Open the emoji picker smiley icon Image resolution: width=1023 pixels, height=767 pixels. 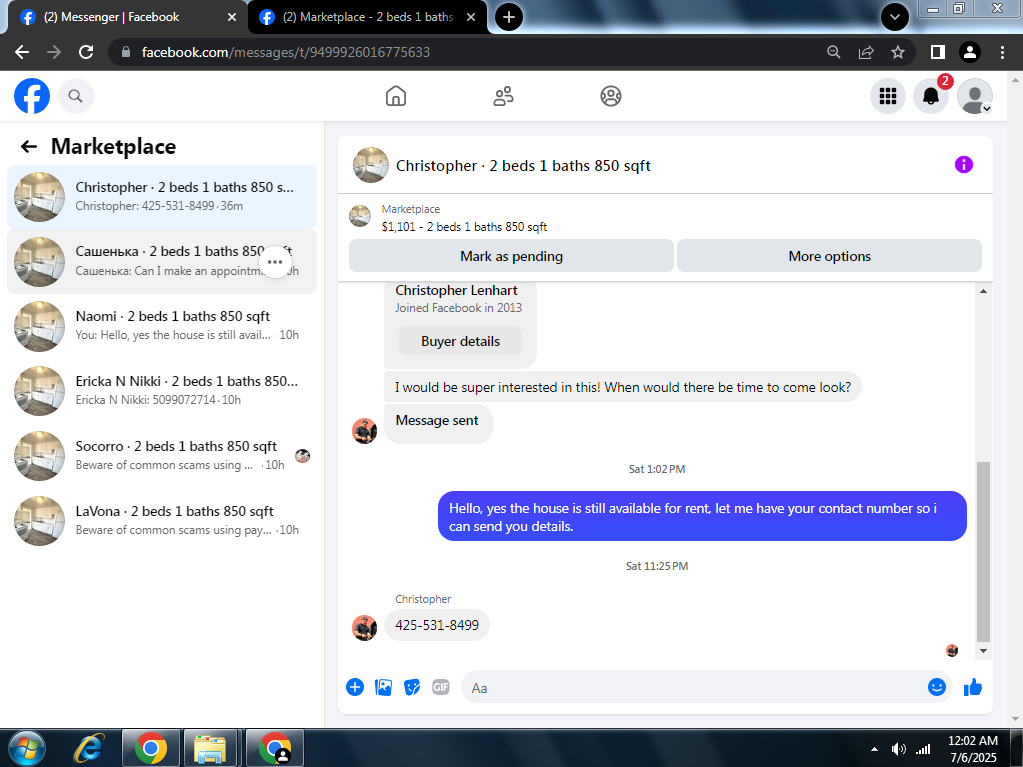point(937,687)
